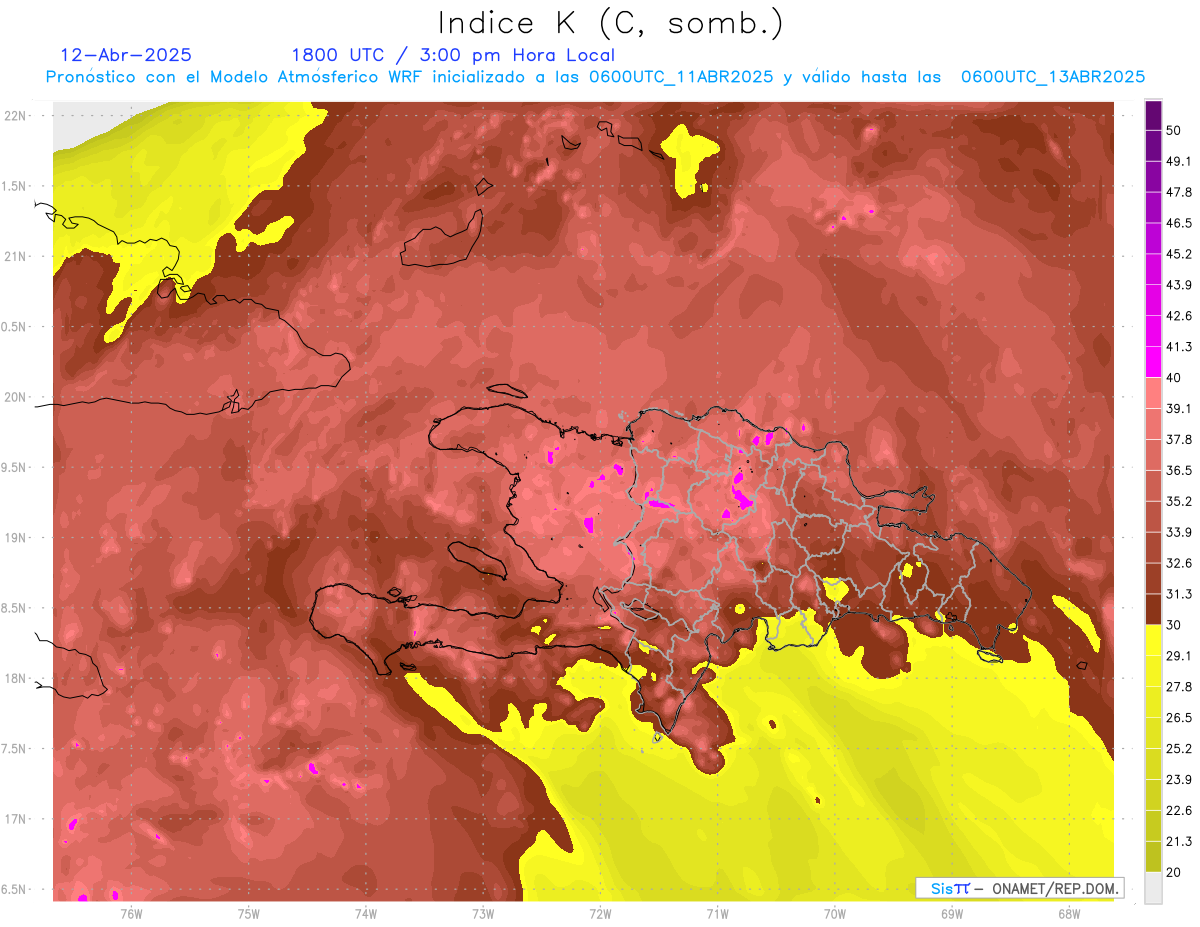Click legend value '36.5'
The width and height of the screenshot is (1200, 927).
(x=1179, y=470)
